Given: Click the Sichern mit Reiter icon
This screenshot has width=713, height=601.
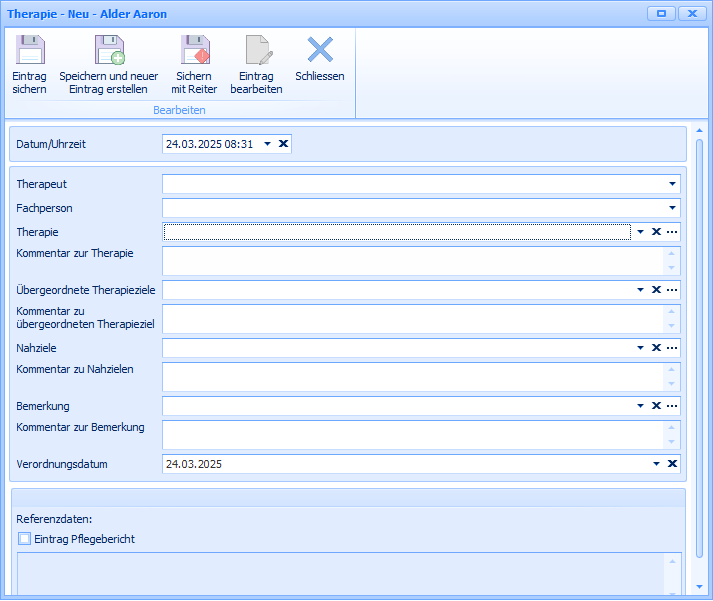Looking at the screenshot, I should tap(194, 51).
